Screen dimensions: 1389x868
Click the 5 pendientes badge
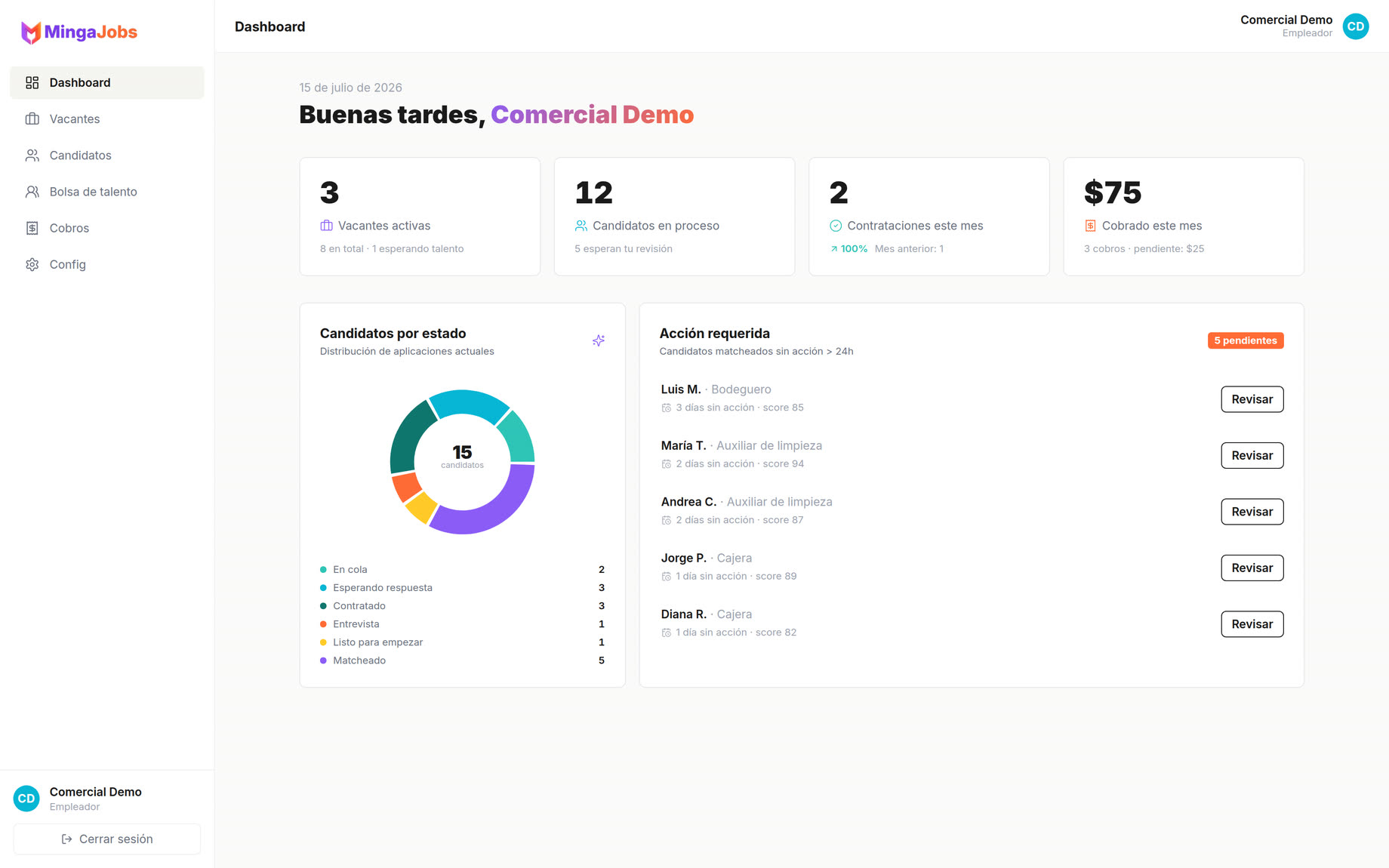point(1246,340)
